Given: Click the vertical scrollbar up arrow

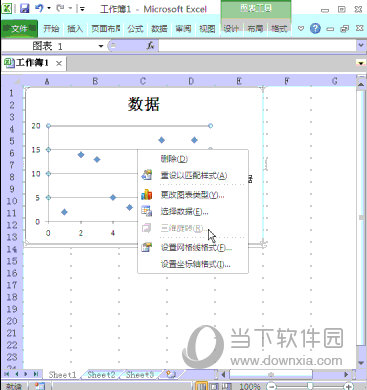Looking at the screenshot, I should 361,84.
